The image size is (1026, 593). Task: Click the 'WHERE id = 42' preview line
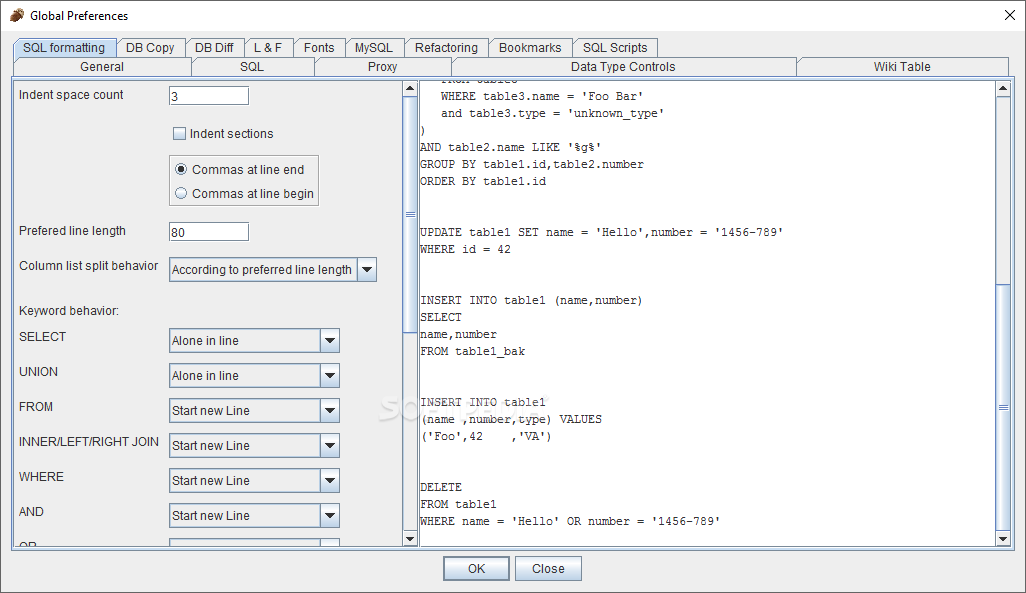pyautogui.click(x=465, y=249)
